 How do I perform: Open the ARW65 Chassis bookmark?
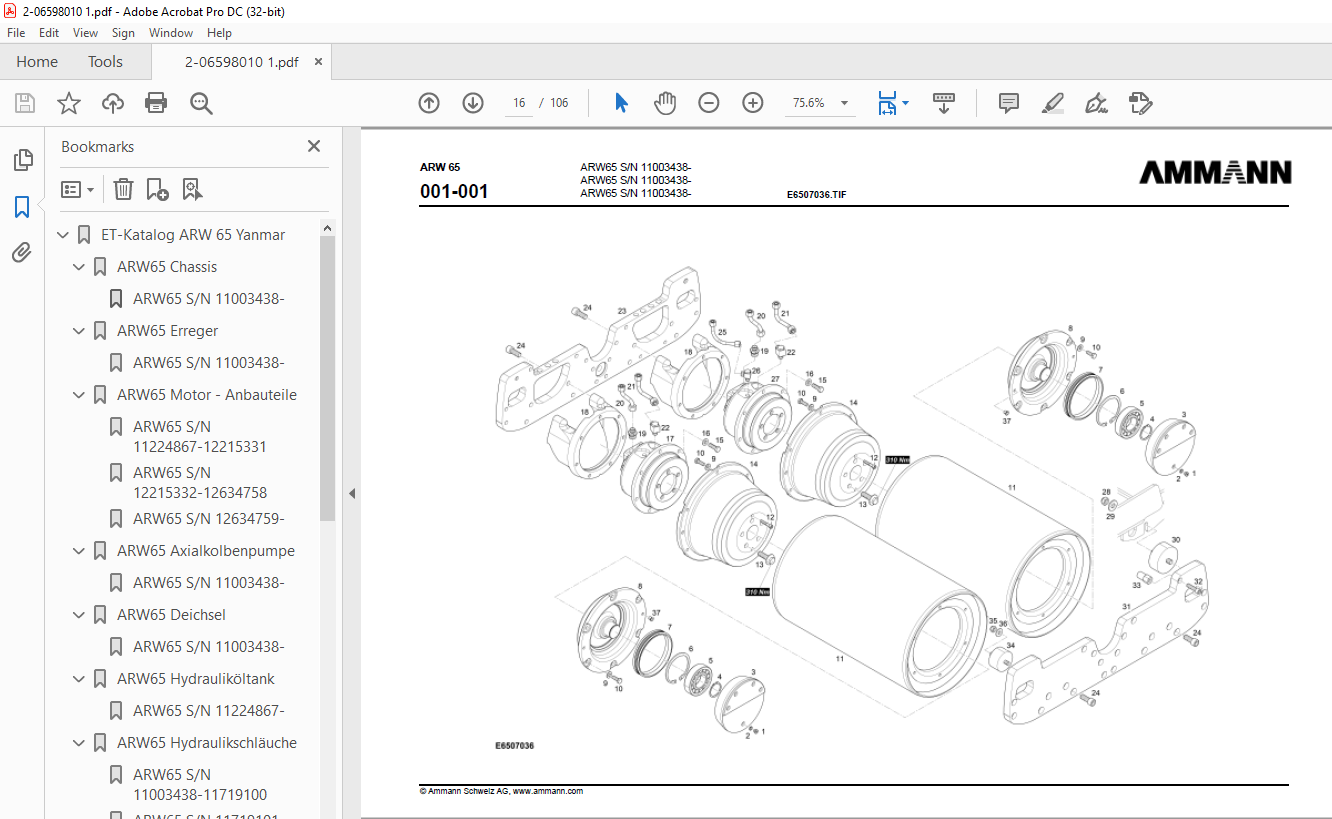pyautogui.click(x=167, y=267)
